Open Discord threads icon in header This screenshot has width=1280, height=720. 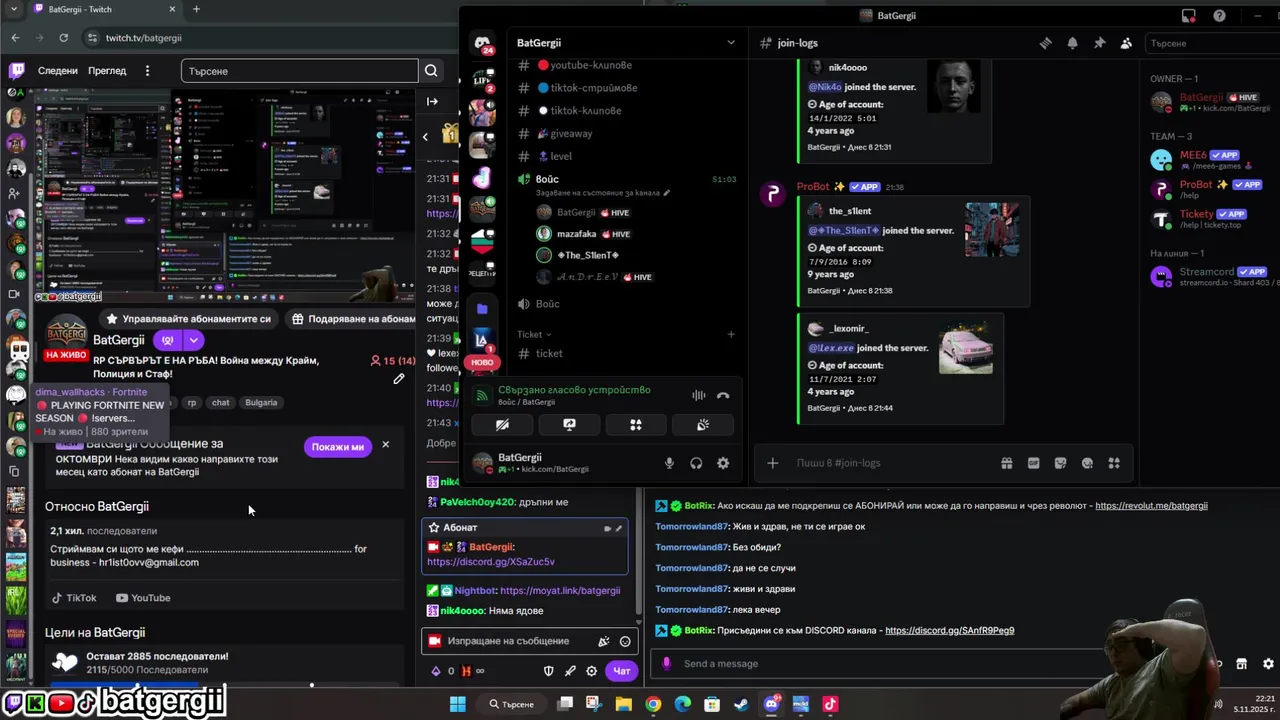pos(1046,43)
